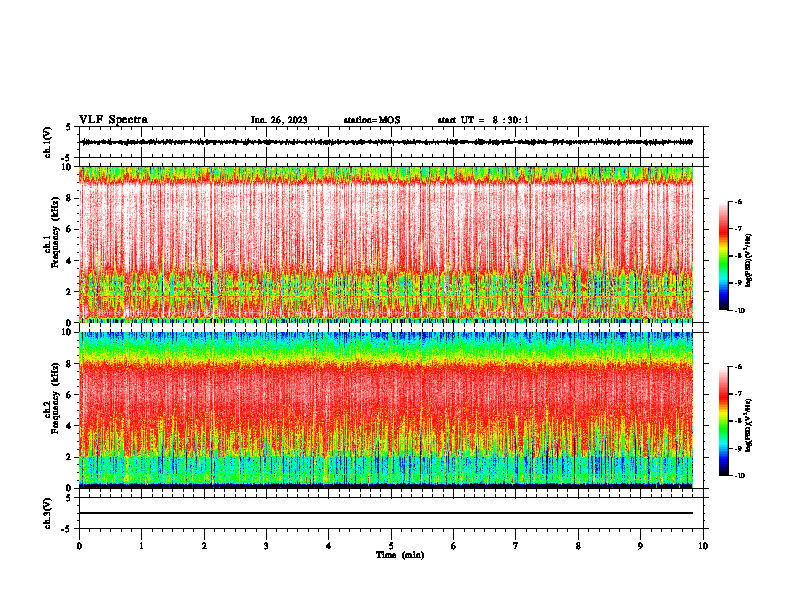Viewport: 792px width, 612px height.
Task: Click the "-10" label on ch.2 color bar
Action: [739, 476]
